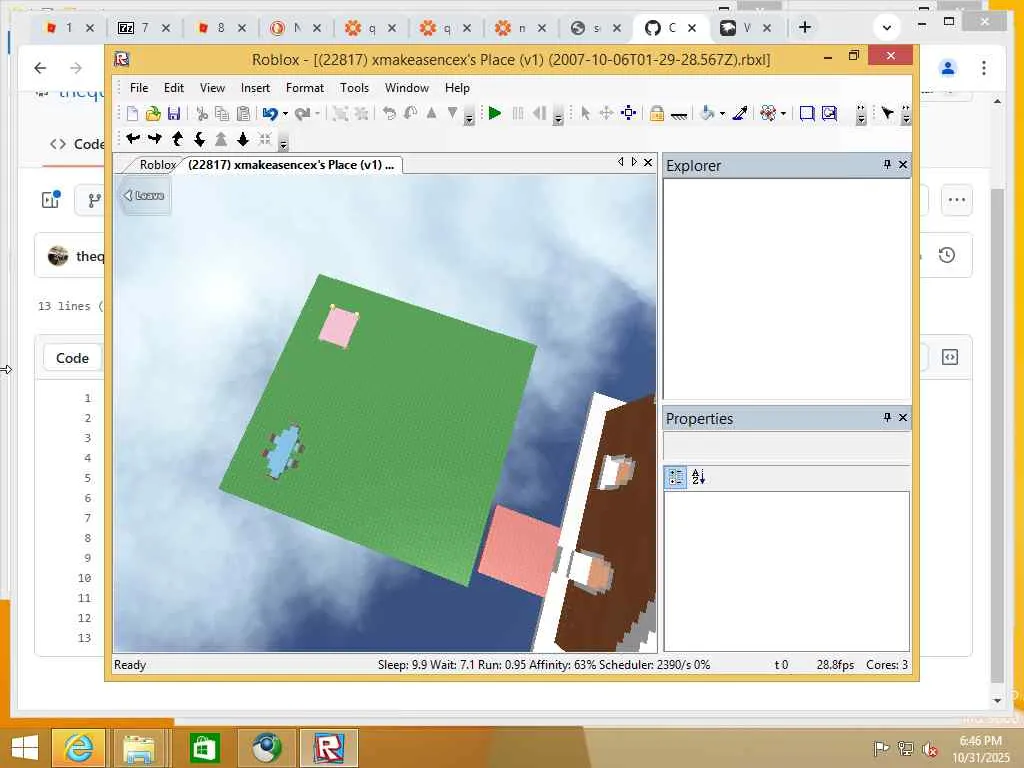Open the Format menu
The height and width of the screenshot is (768, 1024).
tap(305, 88)
